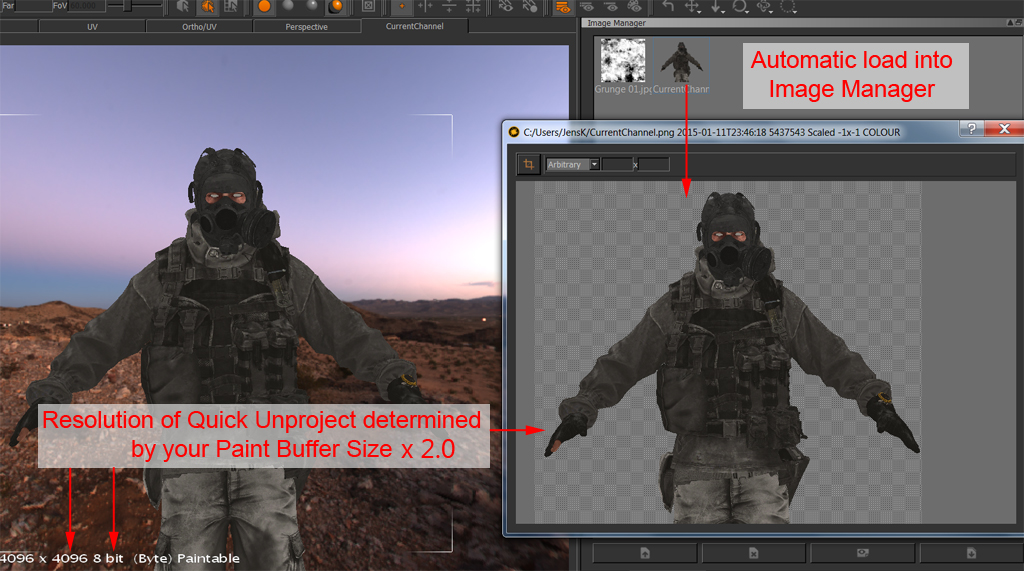Select the flat orange lighting sphere icon
Screen dimensions: 1024x571
tap(264, 6)
